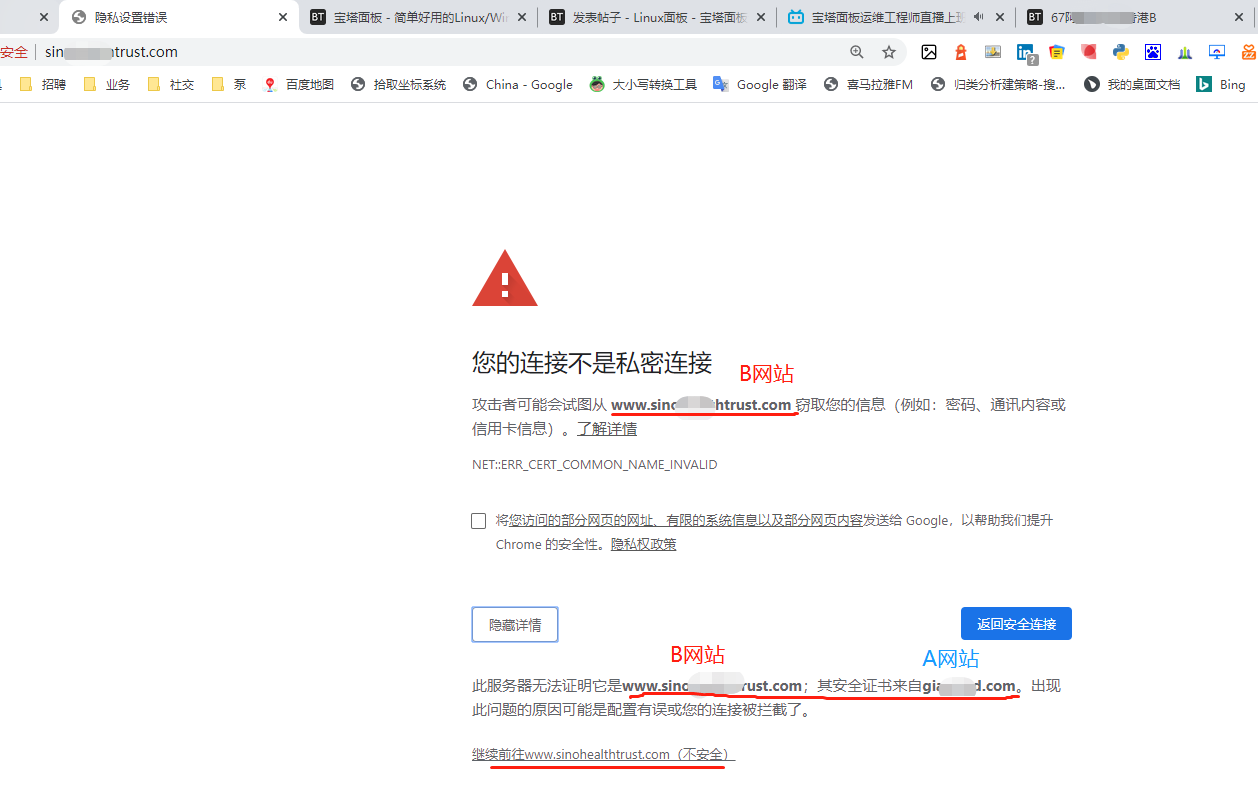Close the 隐私设置错误 tab

(x=283, y=17)
